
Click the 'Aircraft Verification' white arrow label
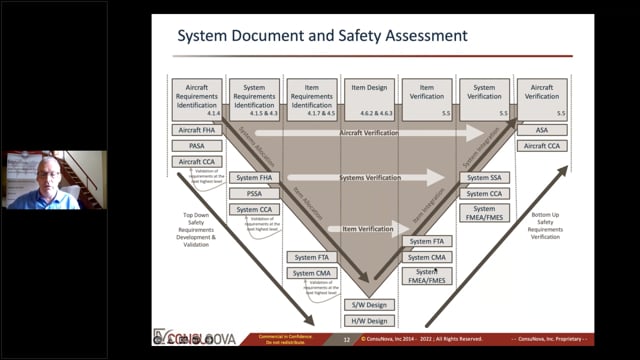pyautogui.click(x=369, y=133)
